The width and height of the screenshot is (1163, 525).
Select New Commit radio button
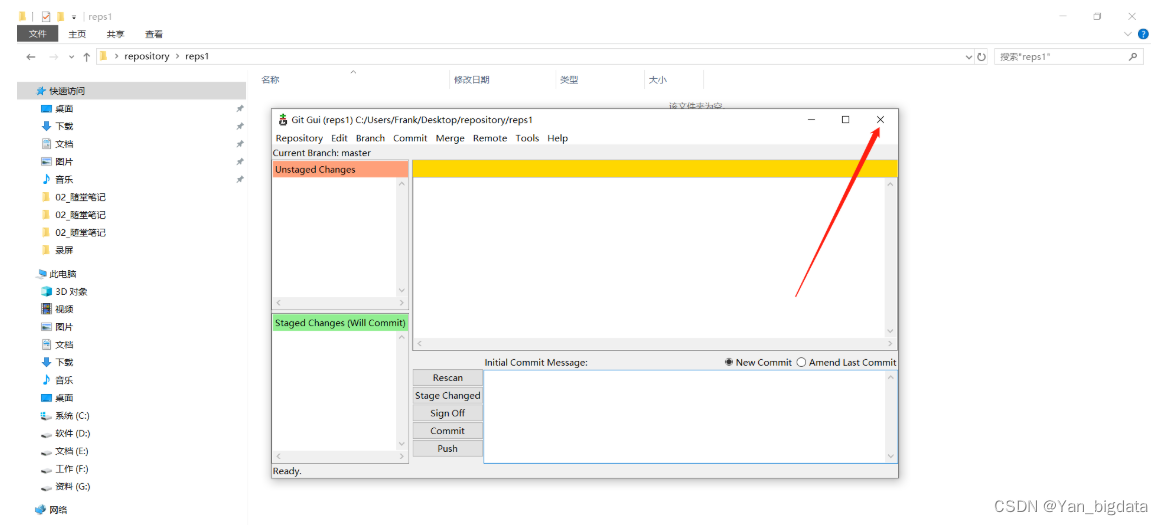click(729, 363)
